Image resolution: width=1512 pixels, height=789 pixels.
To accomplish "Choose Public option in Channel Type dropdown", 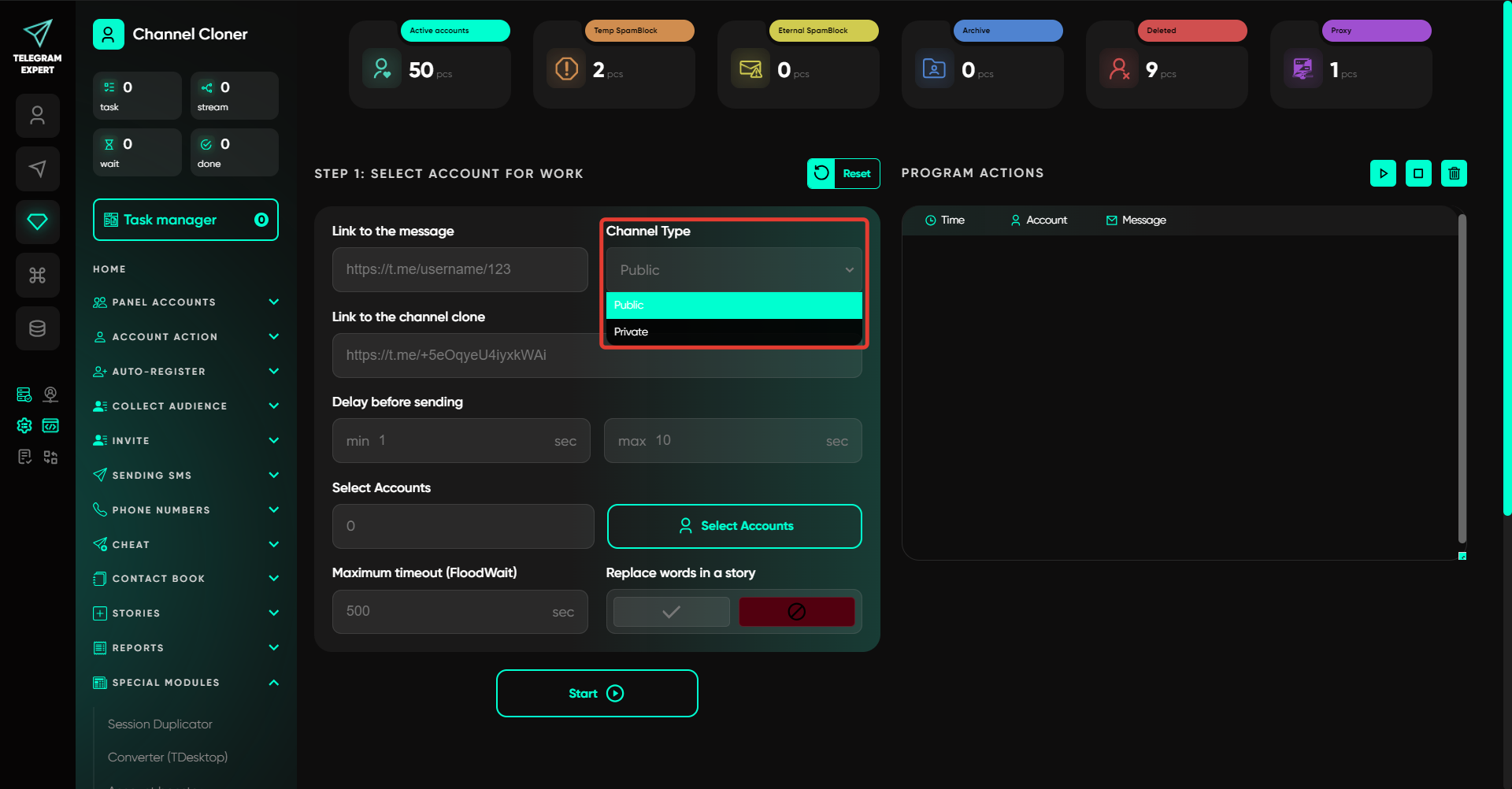I will [733, 305].
